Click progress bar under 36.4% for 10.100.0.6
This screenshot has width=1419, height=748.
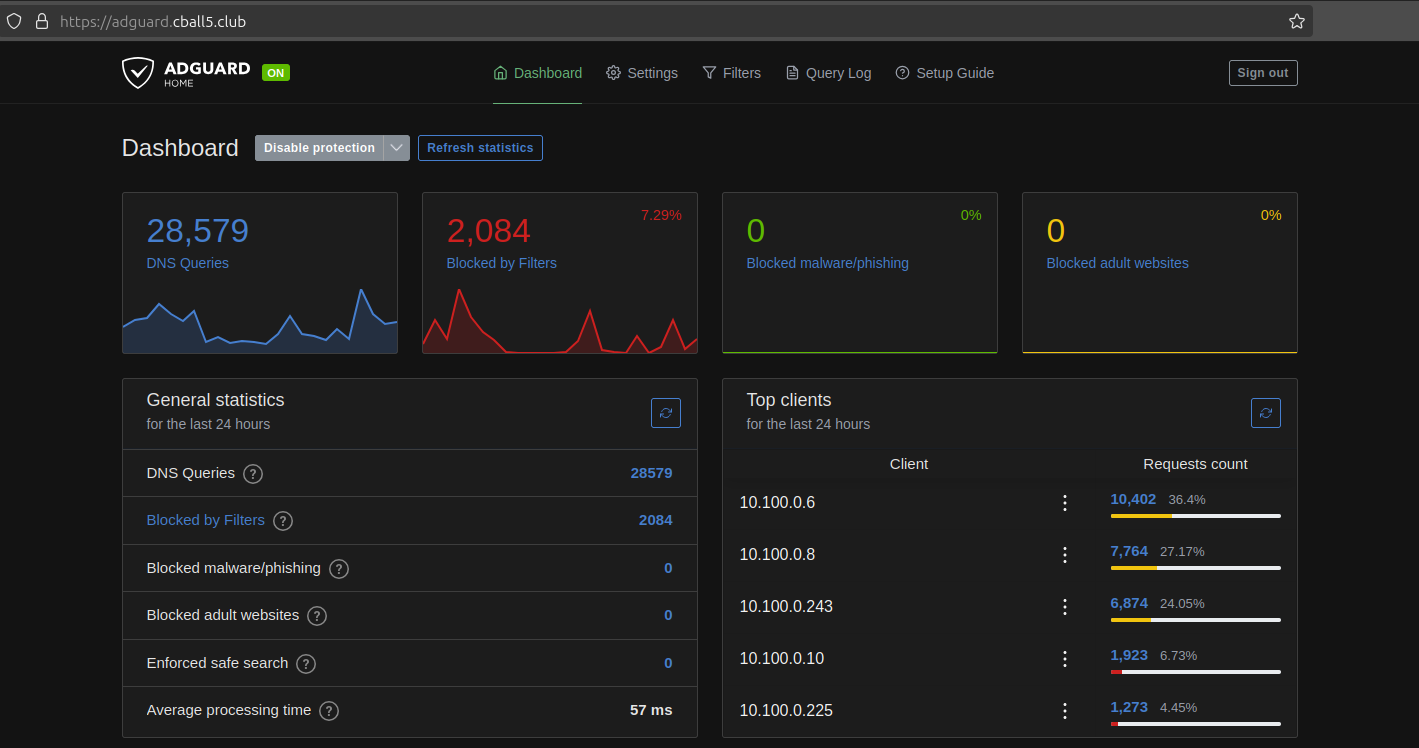coord(1196,516)
